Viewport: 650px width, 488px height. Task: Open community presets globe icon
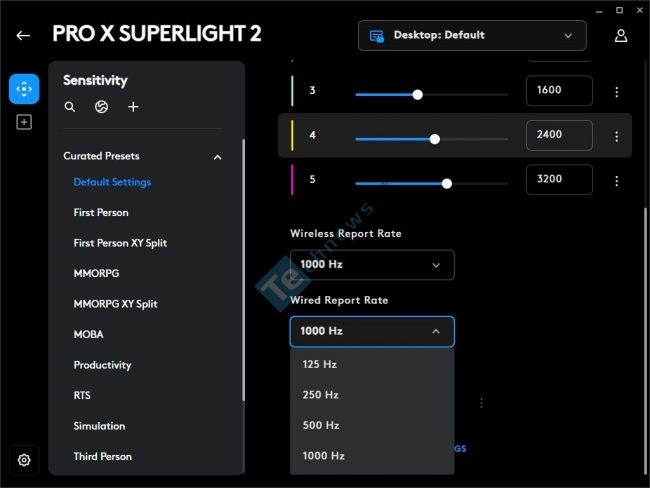[101, 107]
